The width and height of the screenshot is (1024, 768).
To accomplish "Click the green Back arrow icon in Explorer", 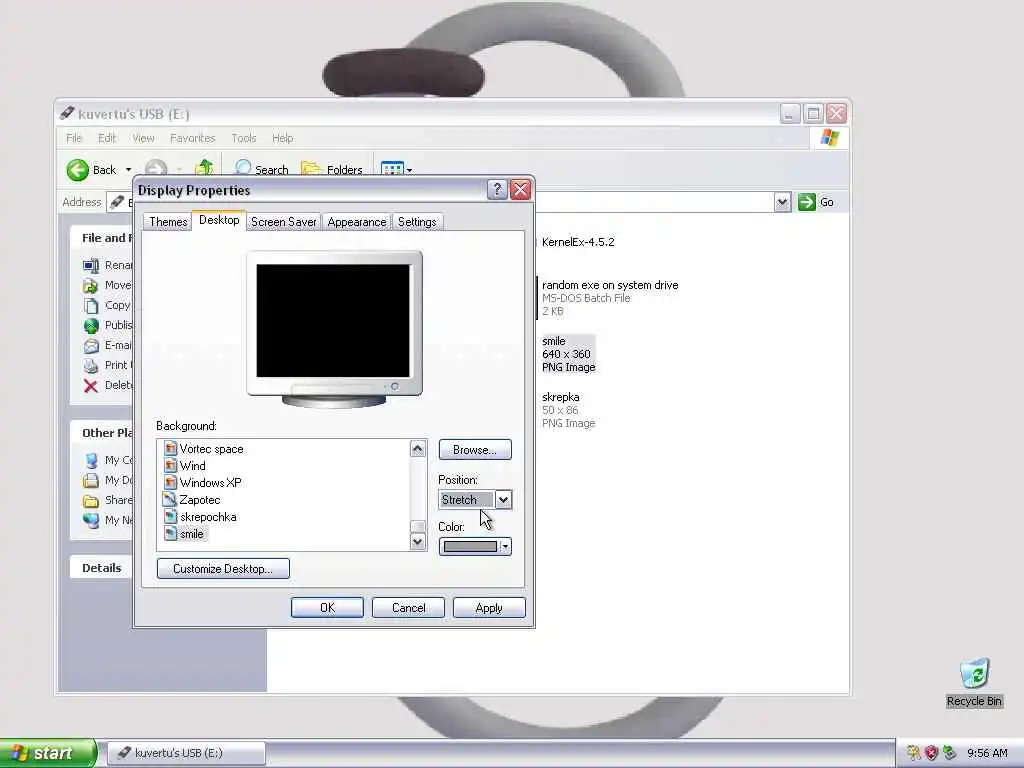I will click(78, 170).
